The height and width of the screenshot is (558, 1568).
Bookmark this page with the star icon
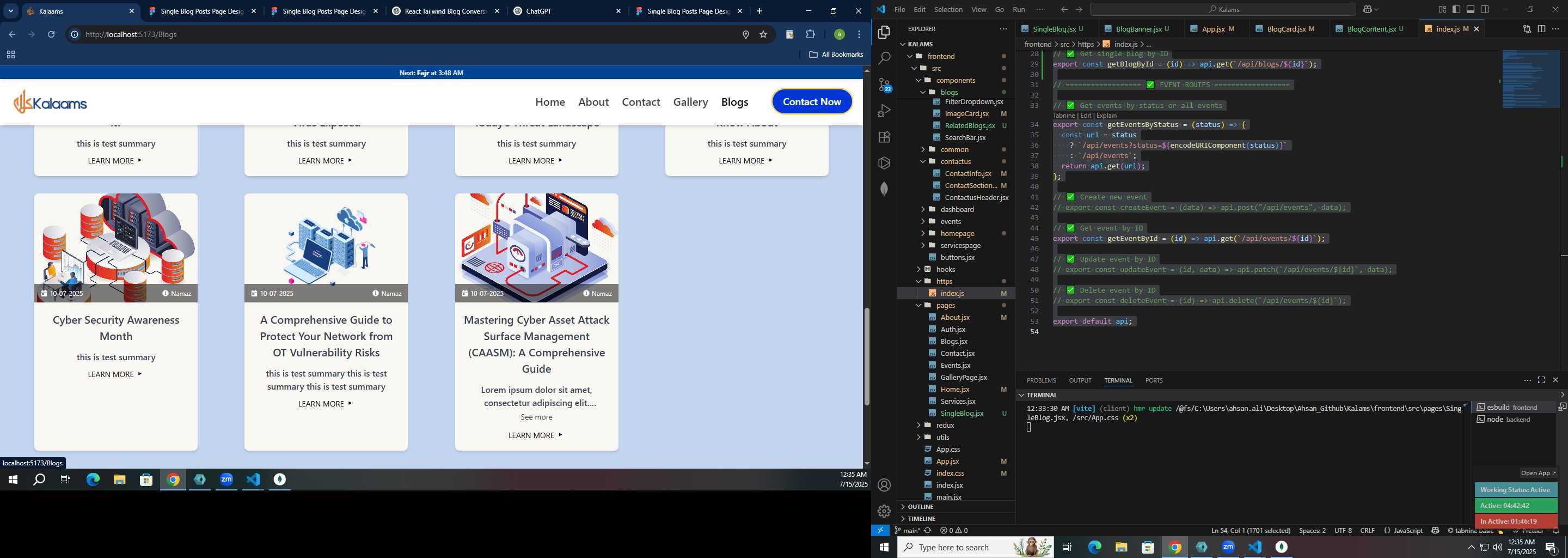(763, 35)
